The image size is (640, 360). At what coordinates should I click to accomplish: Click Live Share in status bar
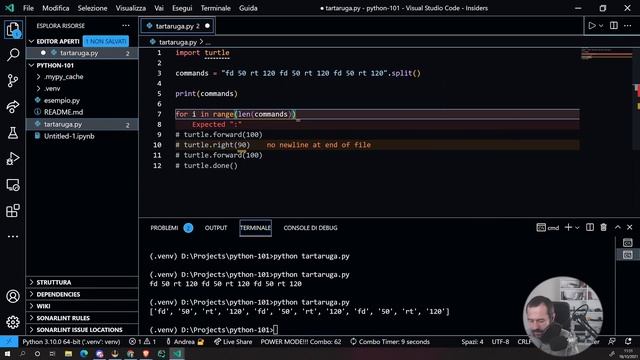tap(233, 342)
